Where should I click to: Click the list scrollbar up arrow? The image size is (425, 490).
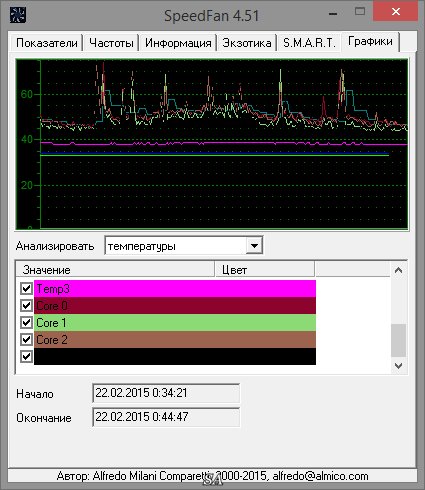pos(398,270)
